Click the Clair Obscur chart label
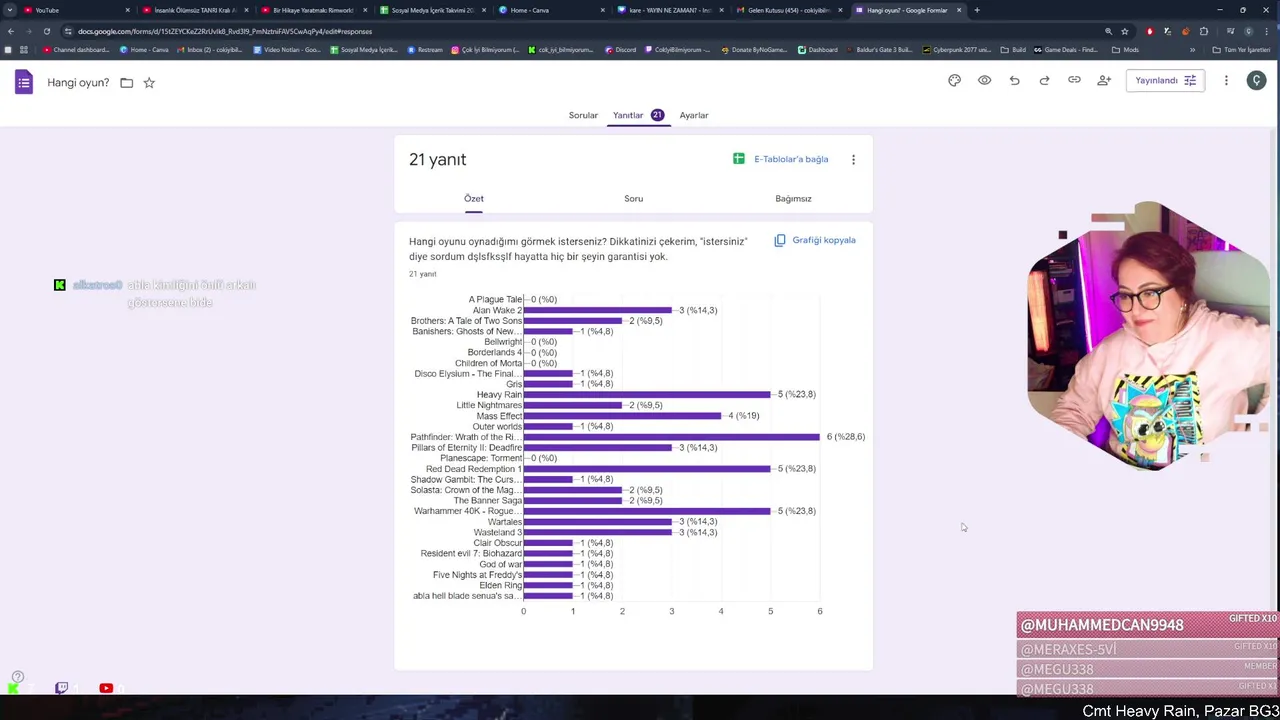 (497, 543)
